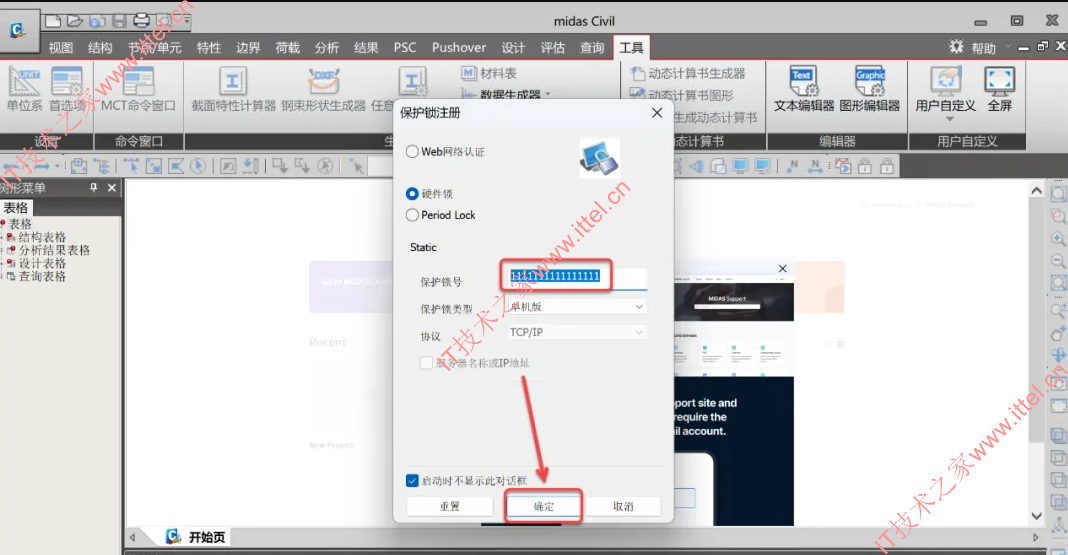This screenshot has width=1068, height=555.
Task: Open the 视图 ribbon tab
Action: 61,48
